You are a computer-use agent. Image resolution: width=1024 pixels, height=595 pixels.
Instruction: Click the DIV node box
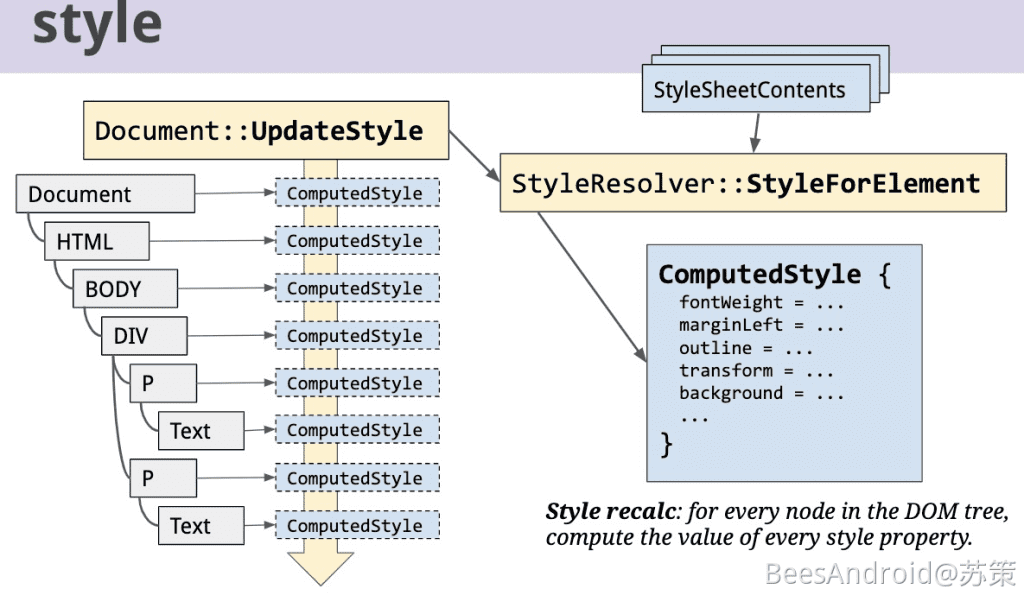[143, 336]
